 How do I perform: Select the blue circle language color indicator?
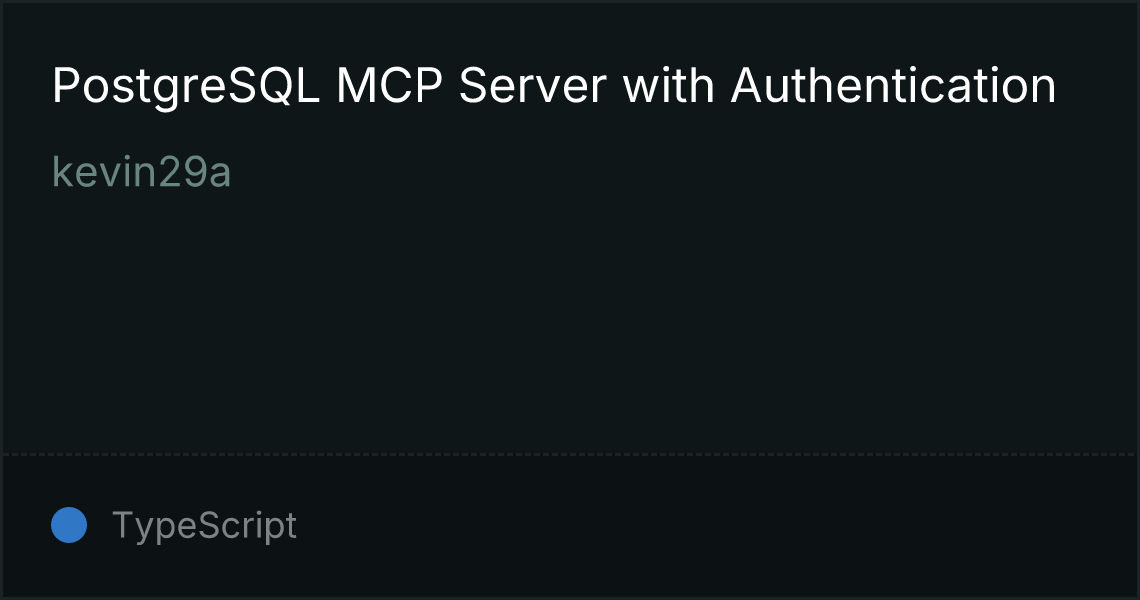click(x=69, y=525)
